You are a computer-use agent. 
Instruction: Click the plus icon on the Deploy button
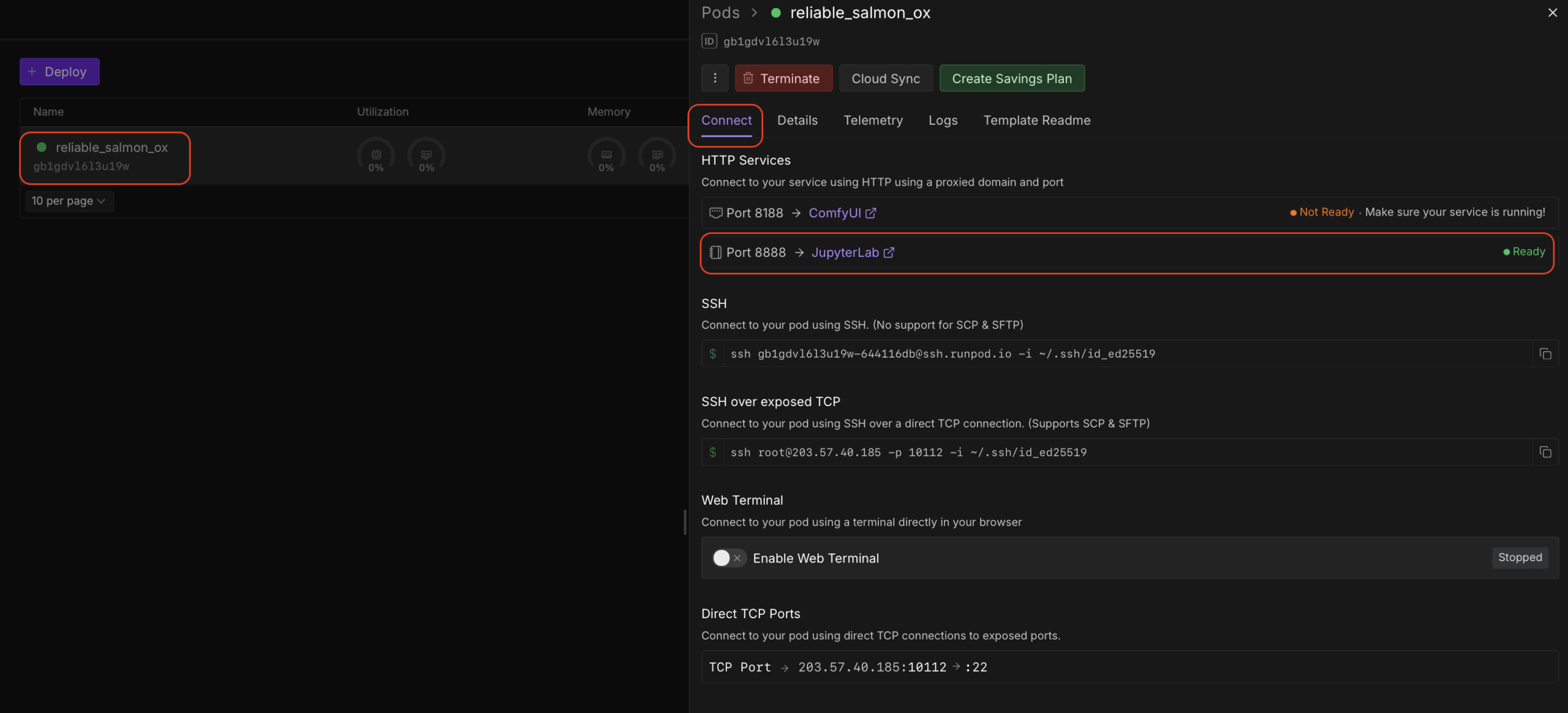[33, 71]
